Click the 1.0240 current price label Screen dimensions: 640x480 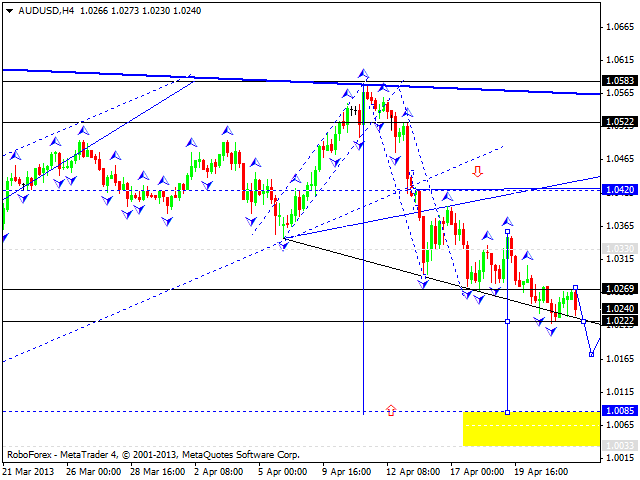pyautogui.click(x=617, y=309)
